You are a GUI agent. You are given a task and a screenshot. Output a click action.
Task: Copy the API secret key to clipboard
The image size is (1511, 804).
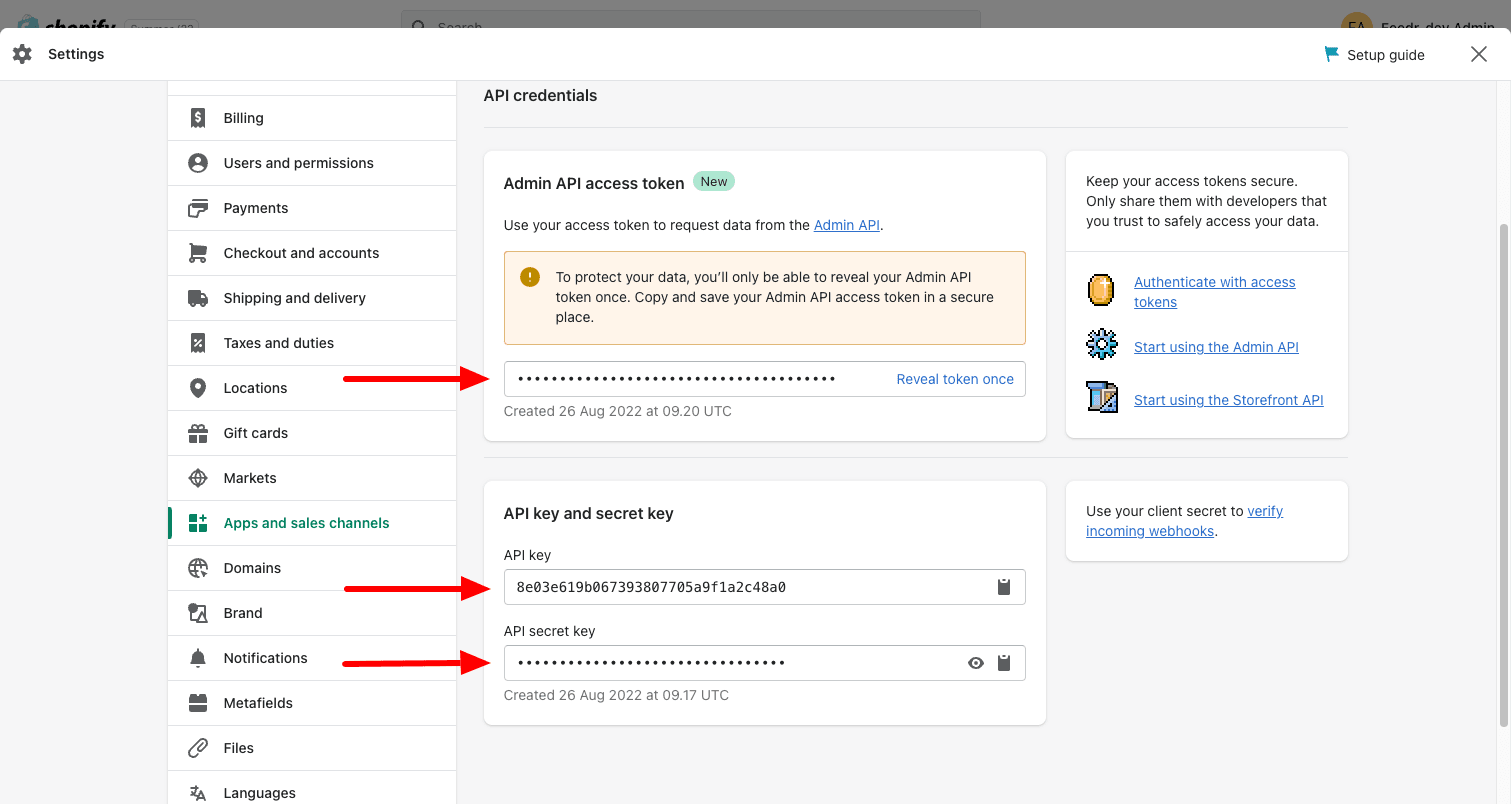[x=1004, y=663]
